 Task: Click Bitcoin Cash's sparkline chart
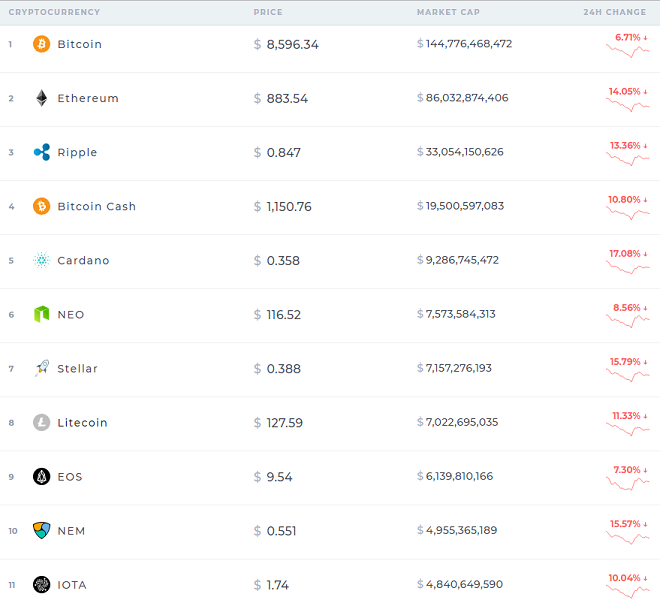[628, 213]
